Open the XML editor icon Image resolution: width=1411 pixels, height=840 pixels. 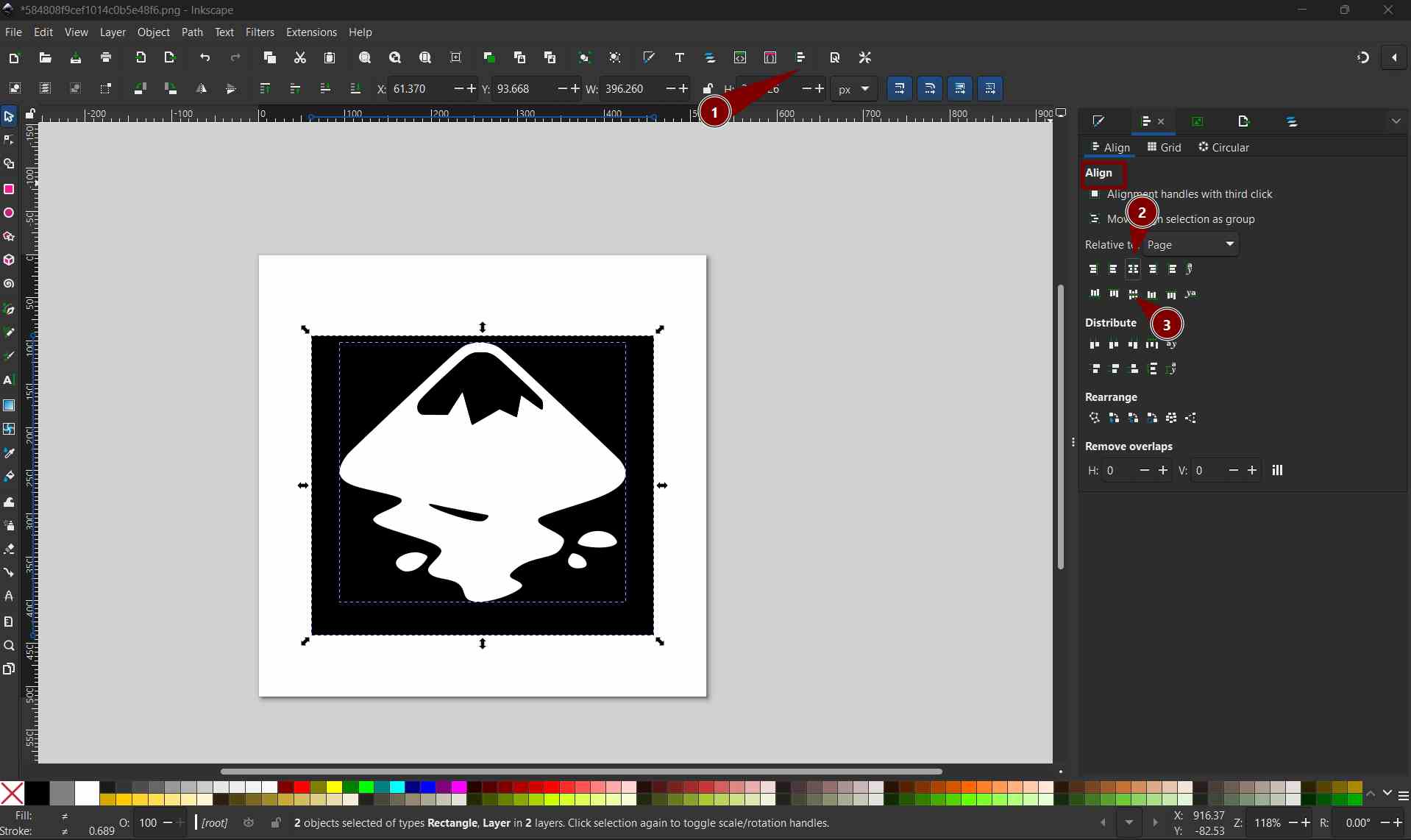(740, 57)
